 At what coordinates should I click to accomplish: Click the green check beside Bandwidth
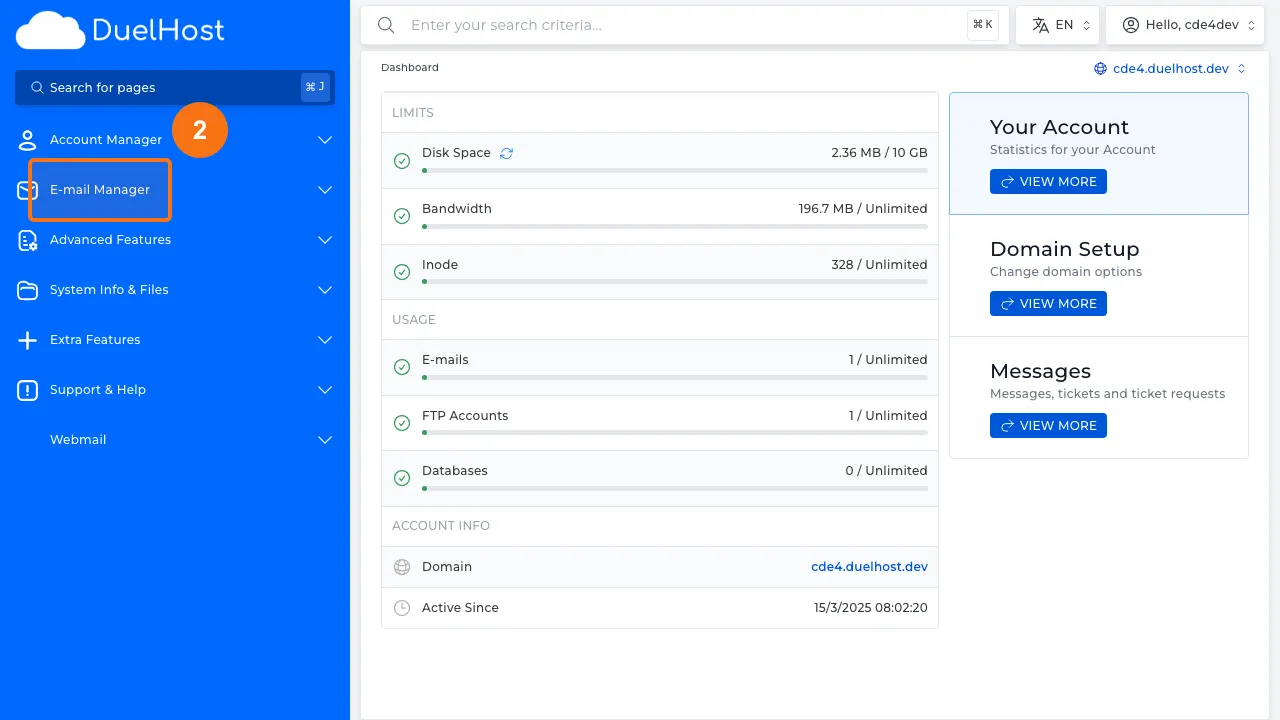402,215
